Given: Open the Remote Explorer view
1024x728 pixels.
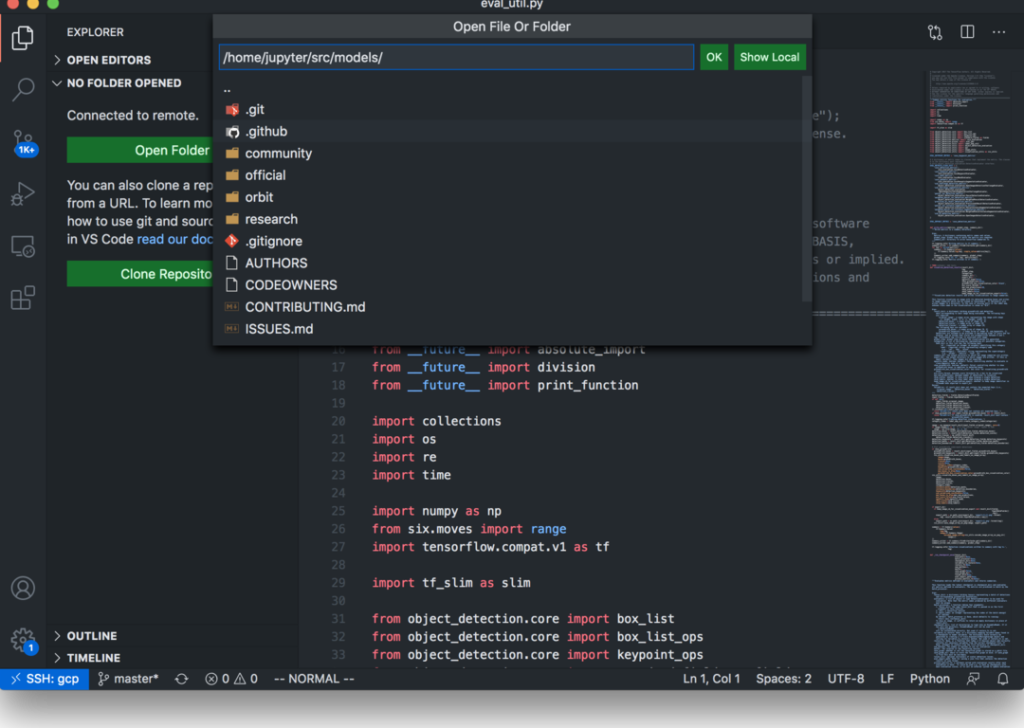Looking at the screenshot, I should [22, 246].
